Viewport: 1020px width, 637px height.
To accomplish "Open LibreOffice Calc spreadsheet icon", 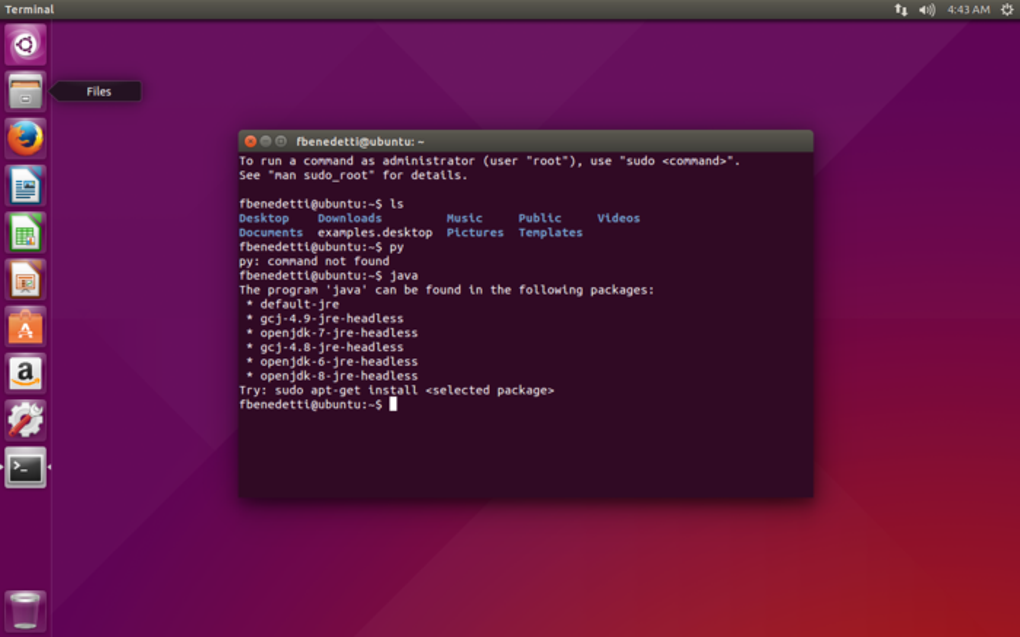I will pyautogui.click(x=25, y=232).
